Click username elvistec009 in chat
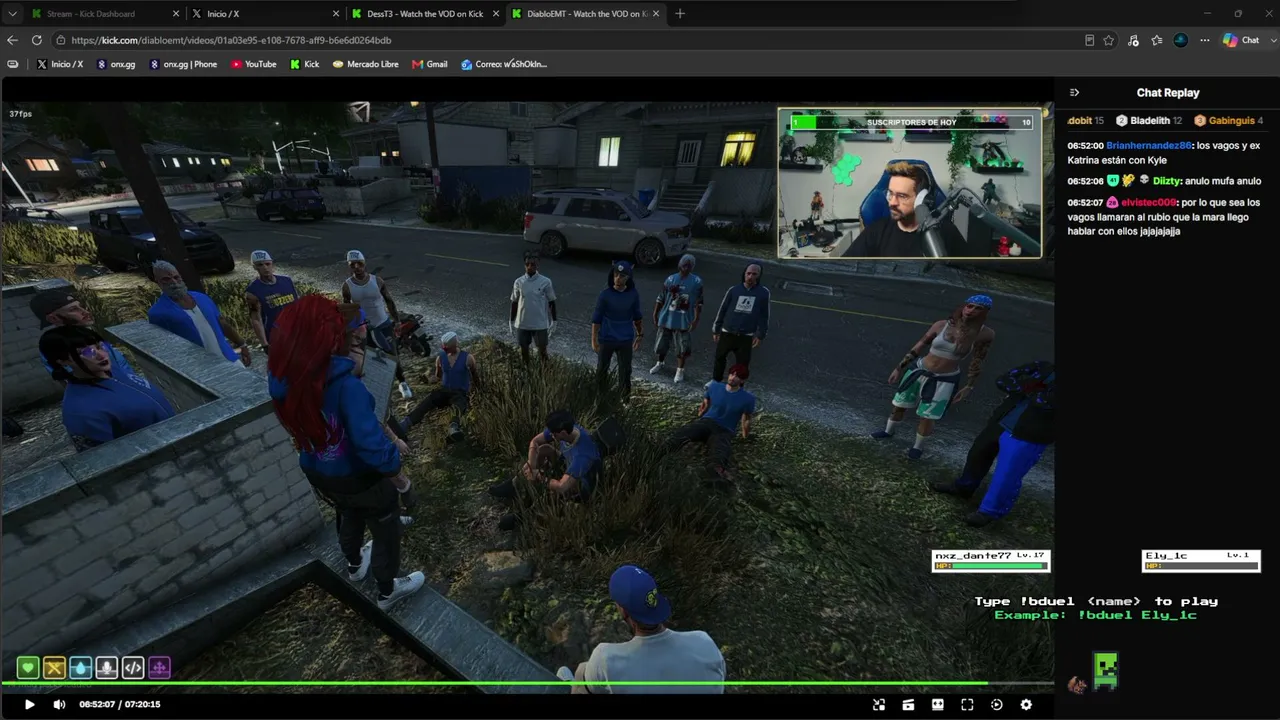The width and height of the screenshot is (1280, 720). coord(1149,203)
